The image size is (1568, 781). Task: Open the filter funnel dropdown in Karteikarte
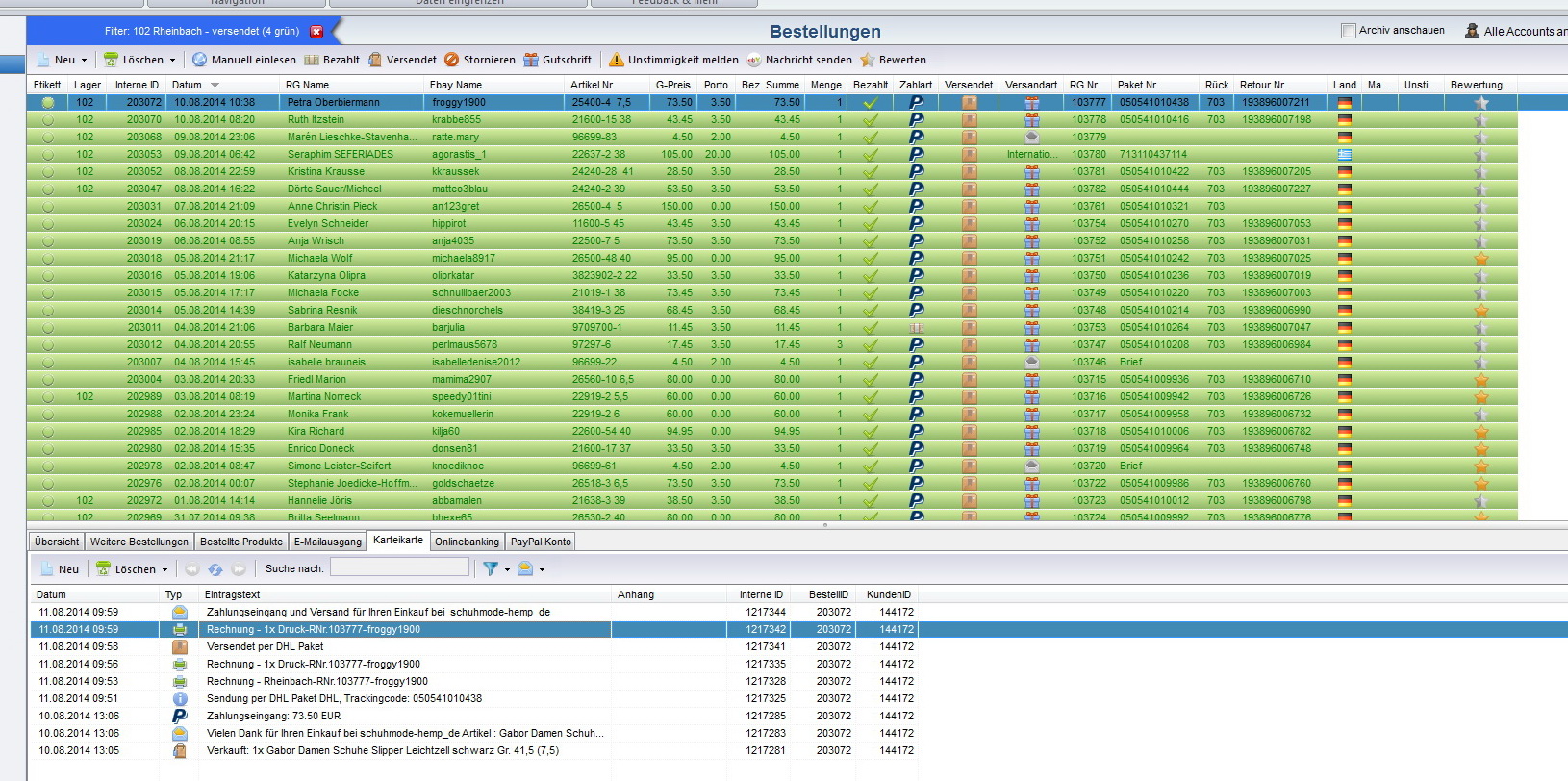pyautogui.click(x=494, y=569)
